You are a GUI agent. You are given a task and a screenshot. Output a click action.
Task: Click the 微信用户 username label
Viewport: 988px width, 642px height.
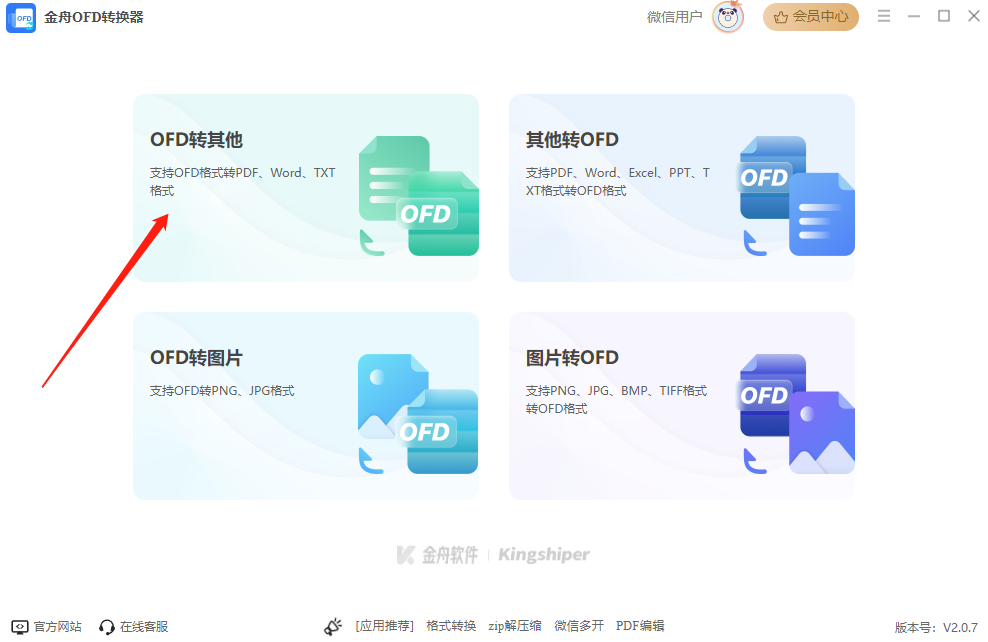click(x=674, y=17)
